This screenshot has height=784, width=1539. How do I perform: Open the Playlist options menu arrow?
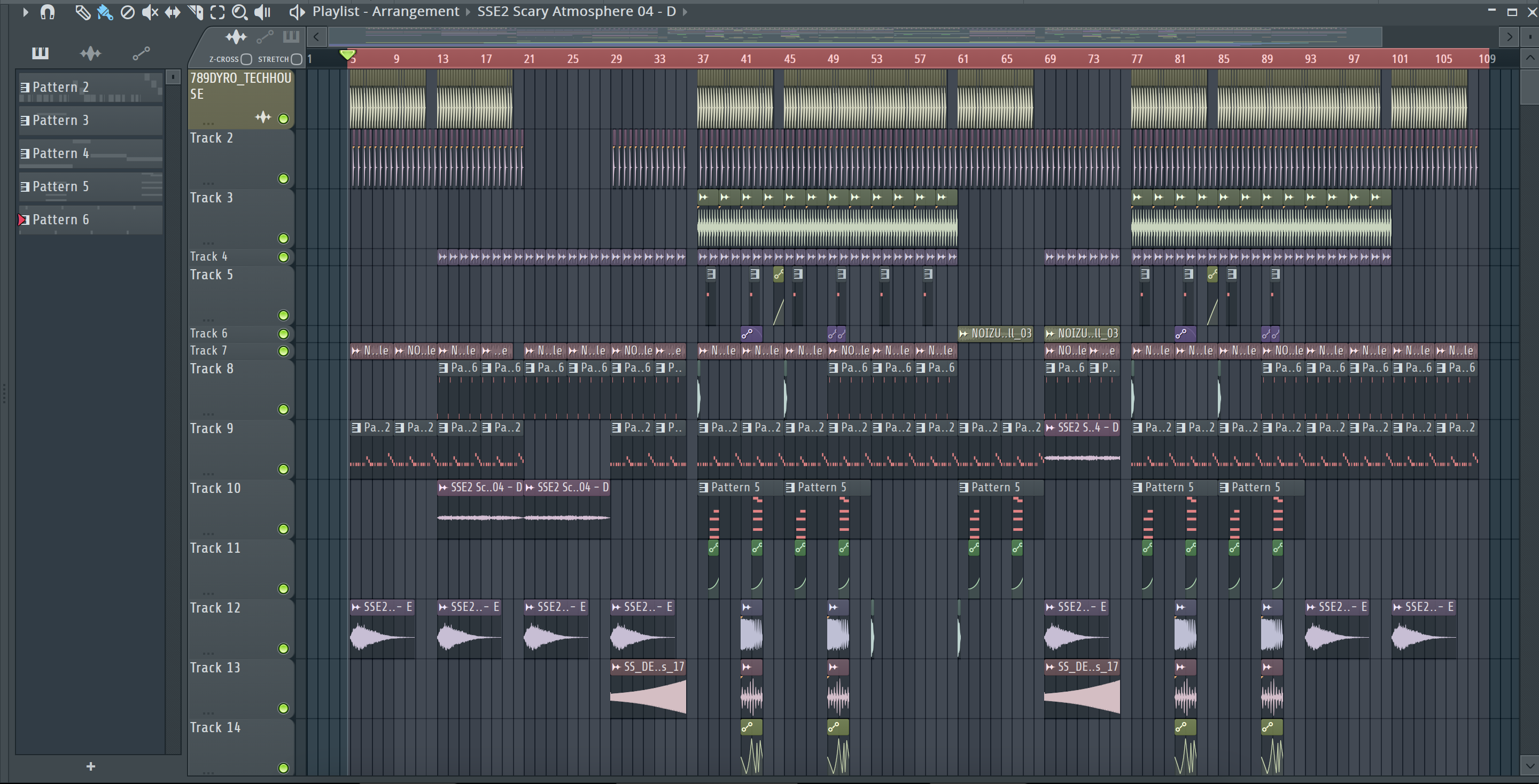(25, 12)
